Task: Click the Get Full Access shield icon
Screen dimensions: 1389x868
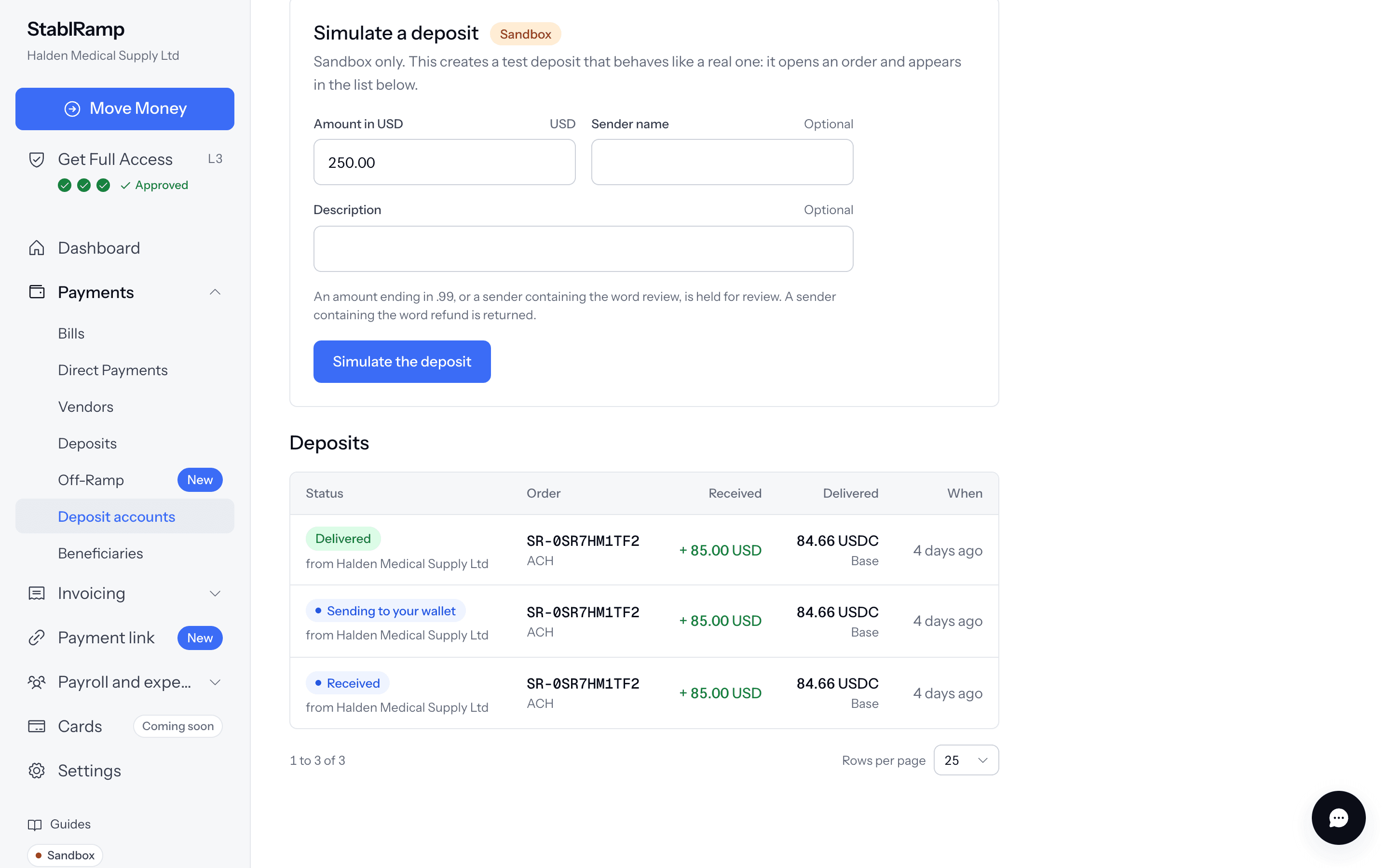Action: (37, 159)
